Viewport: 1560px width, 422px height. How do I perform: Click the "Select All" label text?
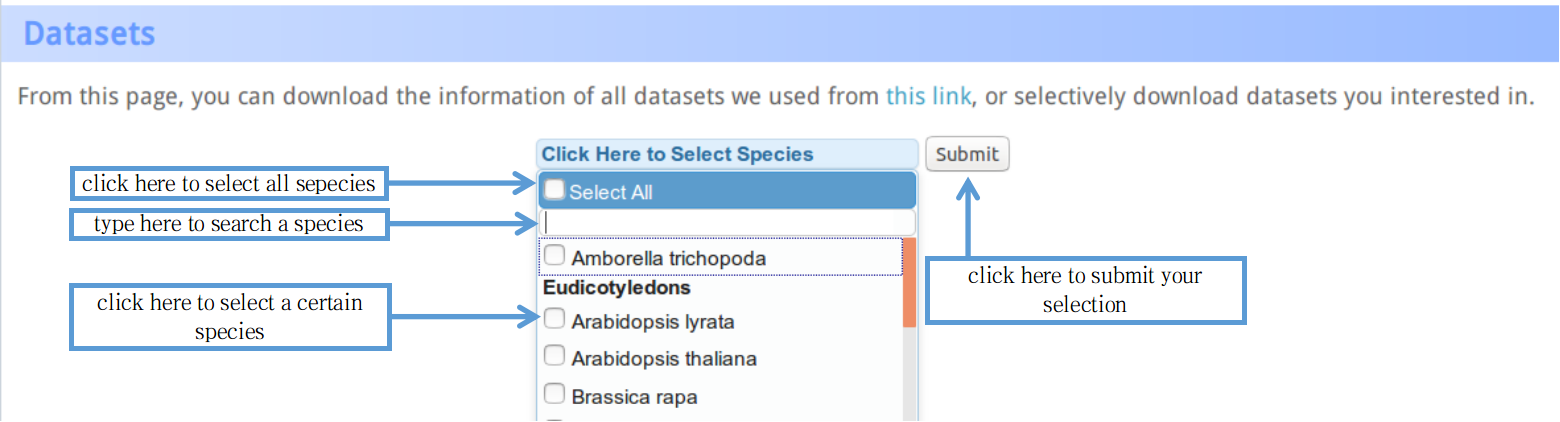611,192
